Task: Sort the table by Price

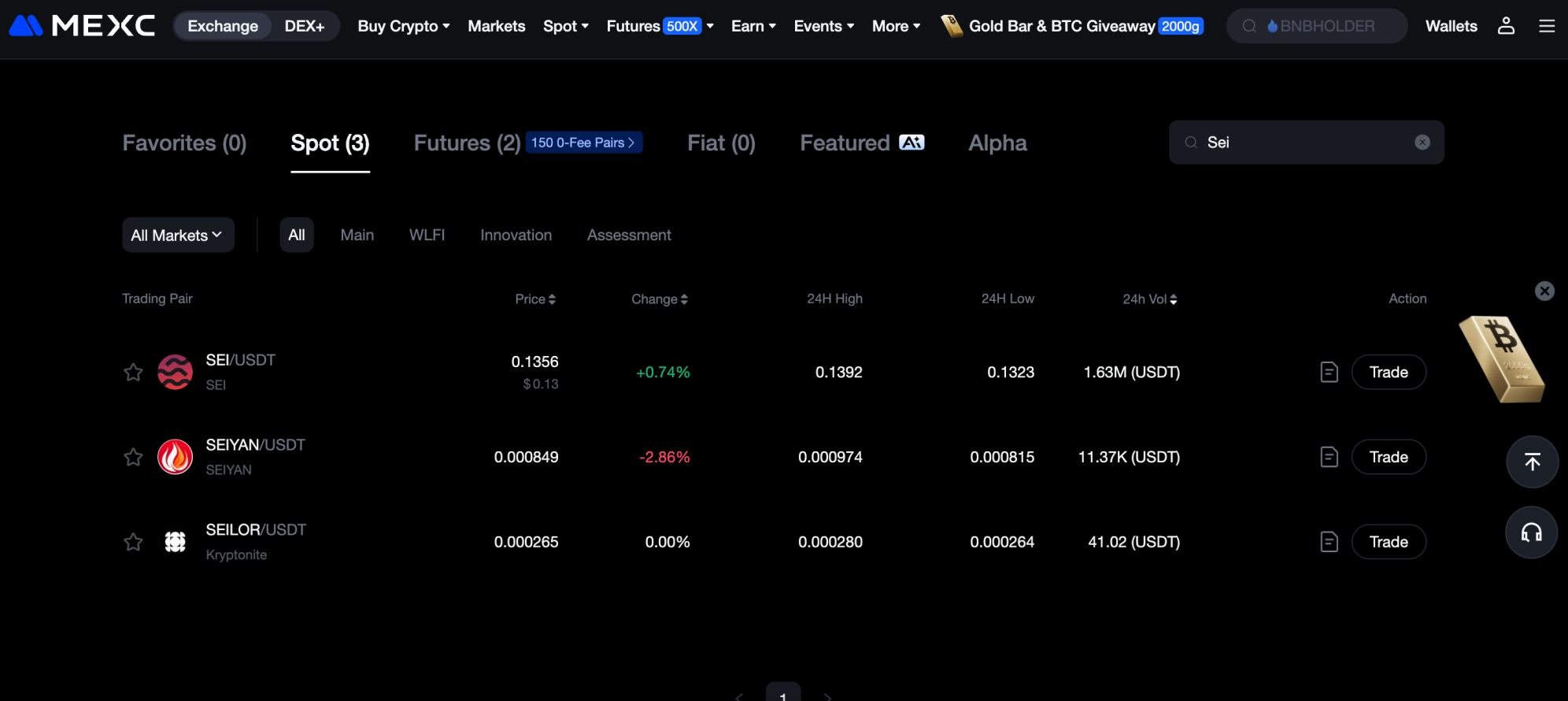Action: coord(535,299)
